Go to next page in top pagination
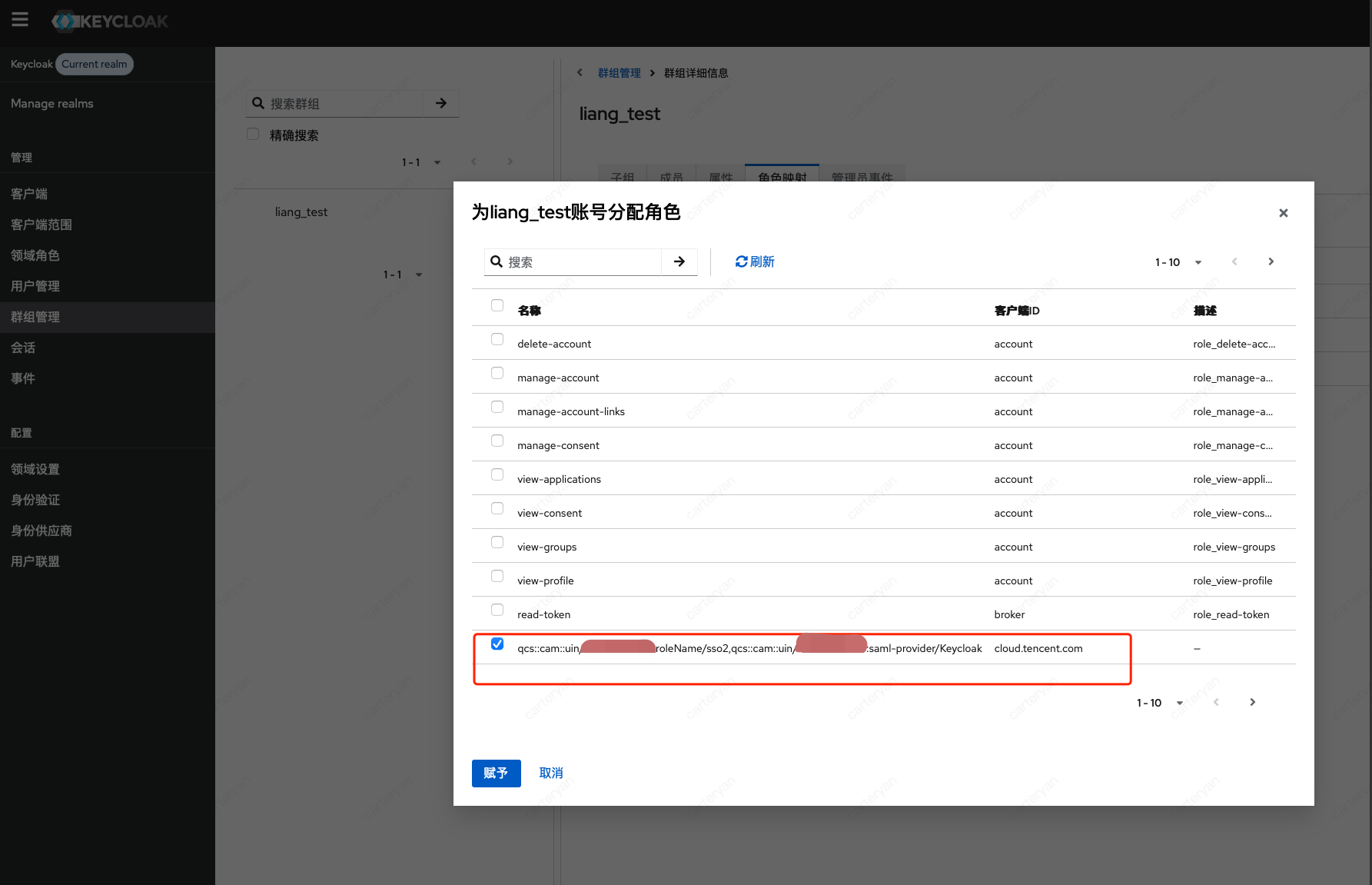This screenshot has width=1372, height=885. tap(1271, 262)
